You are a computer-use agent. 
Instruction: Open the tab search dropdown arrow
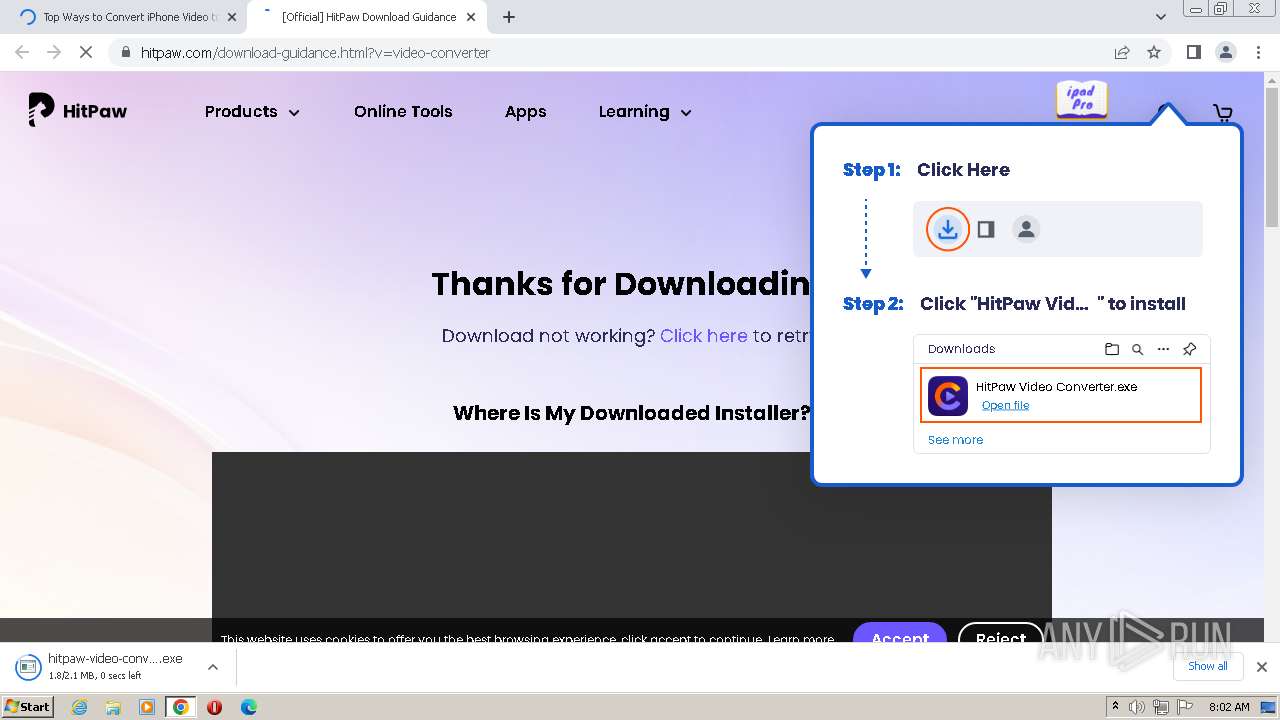coord(1160,17)
